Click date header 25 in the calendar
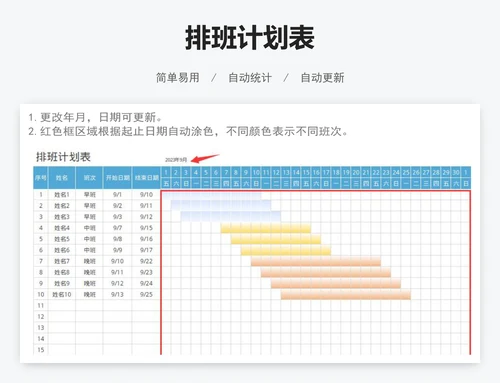Screen dimensions: 500x383 (406, 172)
